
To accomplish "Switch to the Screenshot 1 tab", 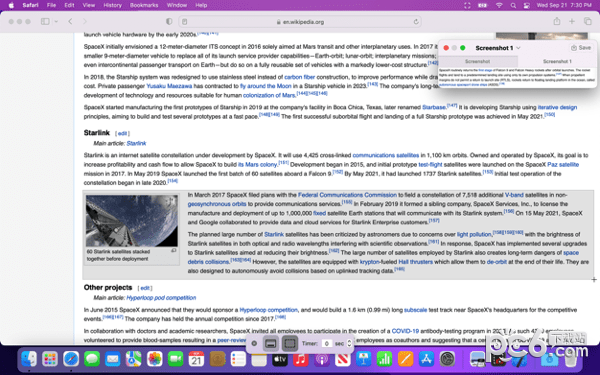I will (x=557, y=61).
